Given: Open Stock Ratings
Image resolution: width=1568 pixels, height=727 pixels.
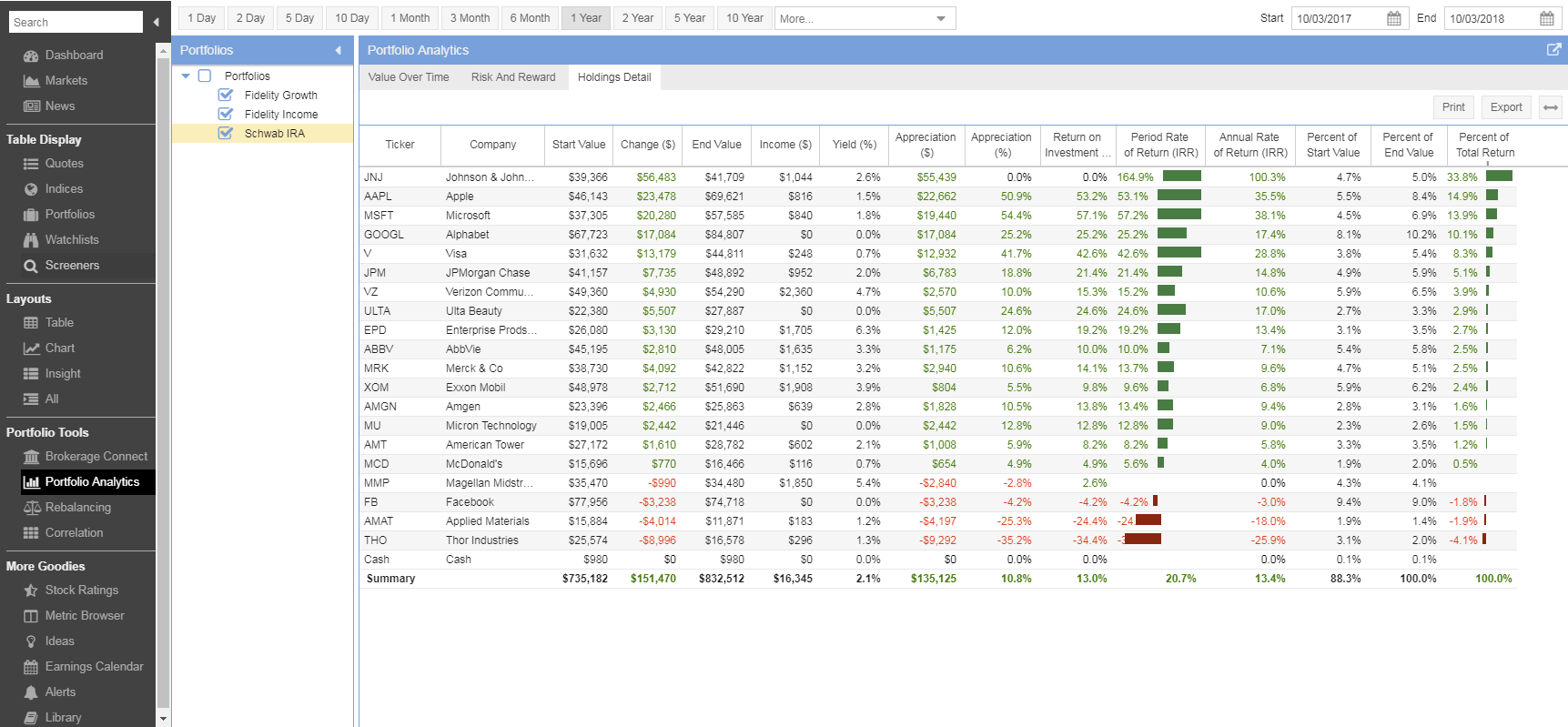Looking at the screenshot, I should click(82, 591).
